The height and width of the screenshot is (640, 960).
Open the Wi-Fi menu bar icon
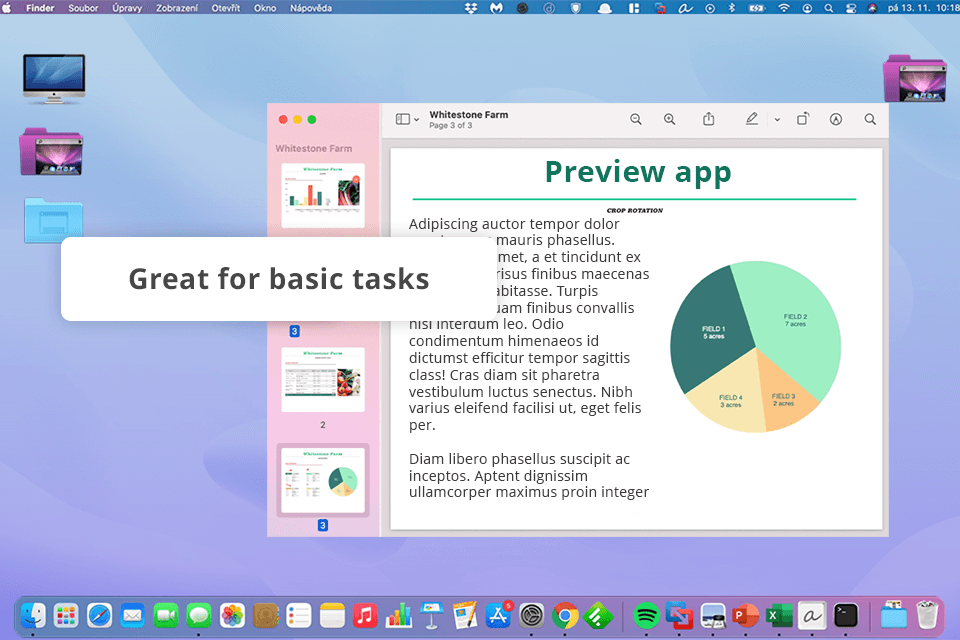coord(784,8)
